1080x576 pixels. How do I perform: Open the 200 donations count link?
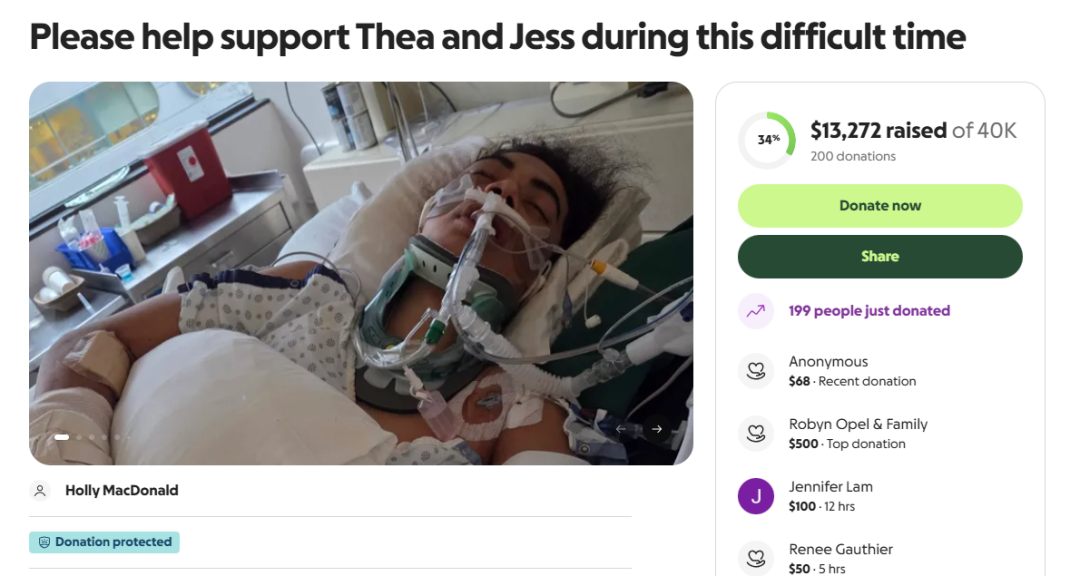(853, 156)
